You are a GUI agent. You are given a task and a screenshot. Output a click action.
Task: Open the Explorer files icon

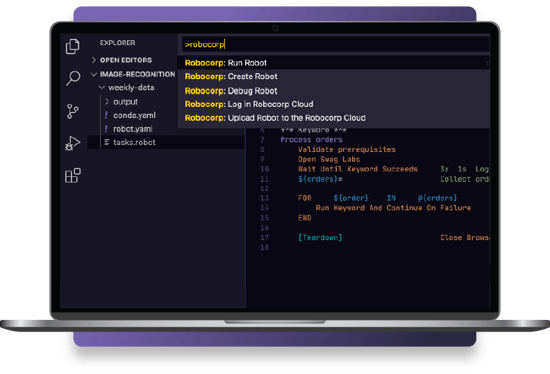73,46
